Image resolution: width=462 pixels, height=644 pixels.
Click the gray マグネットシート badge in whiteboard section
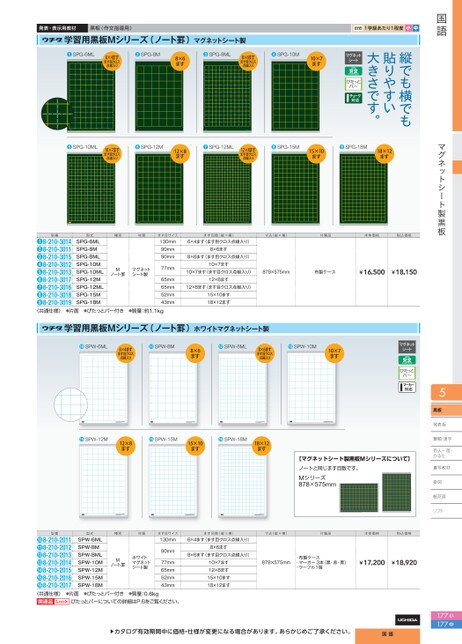tap(407, 347)
